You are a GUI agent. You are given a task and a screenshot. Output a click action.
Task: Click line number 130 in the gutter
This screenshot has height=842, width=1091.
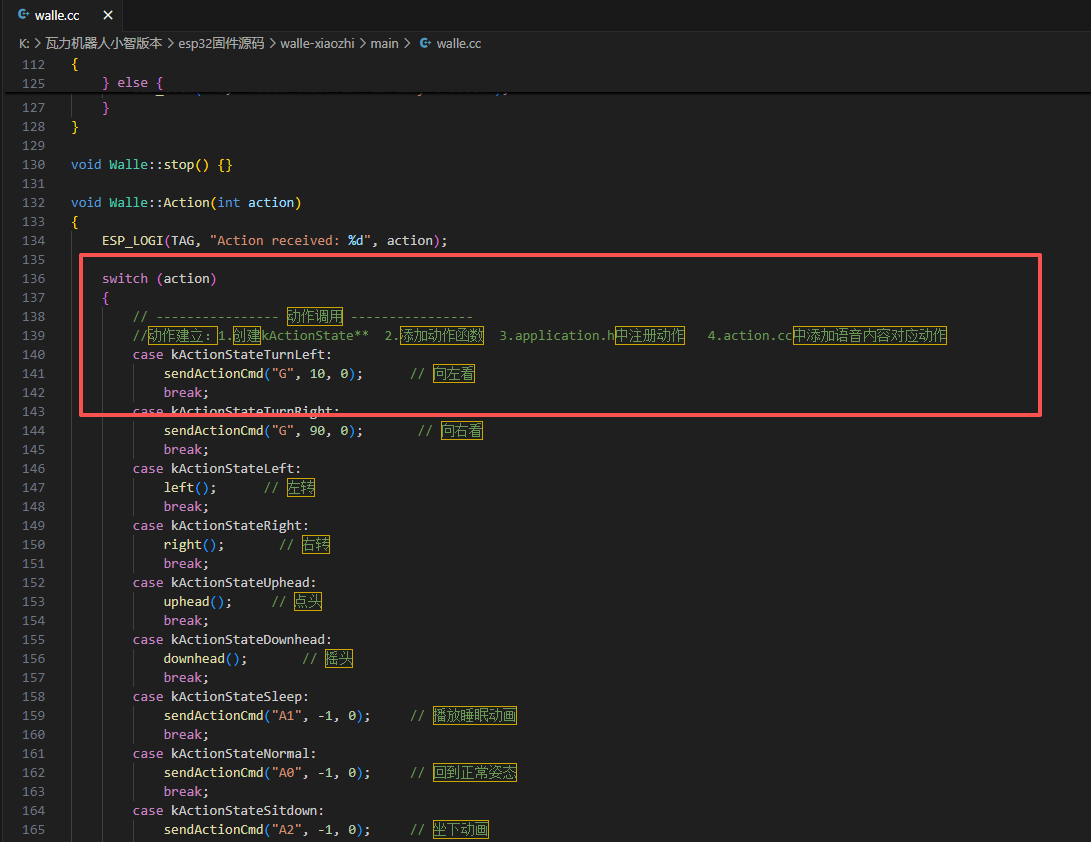click(x=33, y=165)
